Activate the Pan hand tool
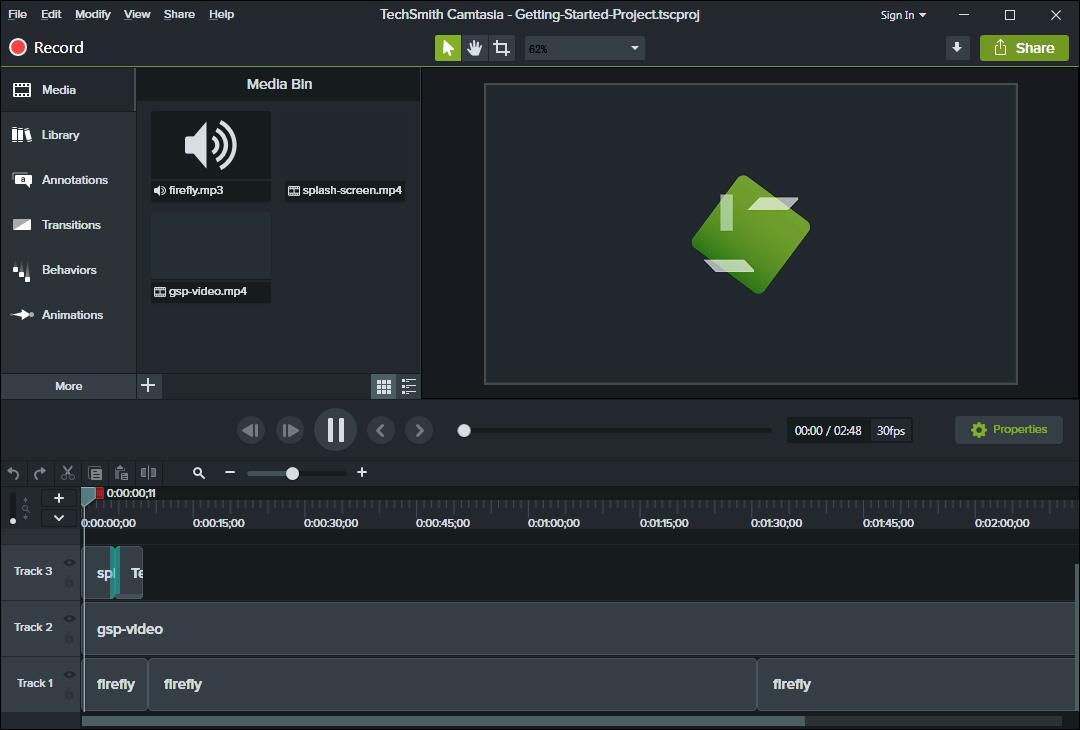The width and height of the screenshot is (1080, 730). pyautogui.click(x=475, y=48)
